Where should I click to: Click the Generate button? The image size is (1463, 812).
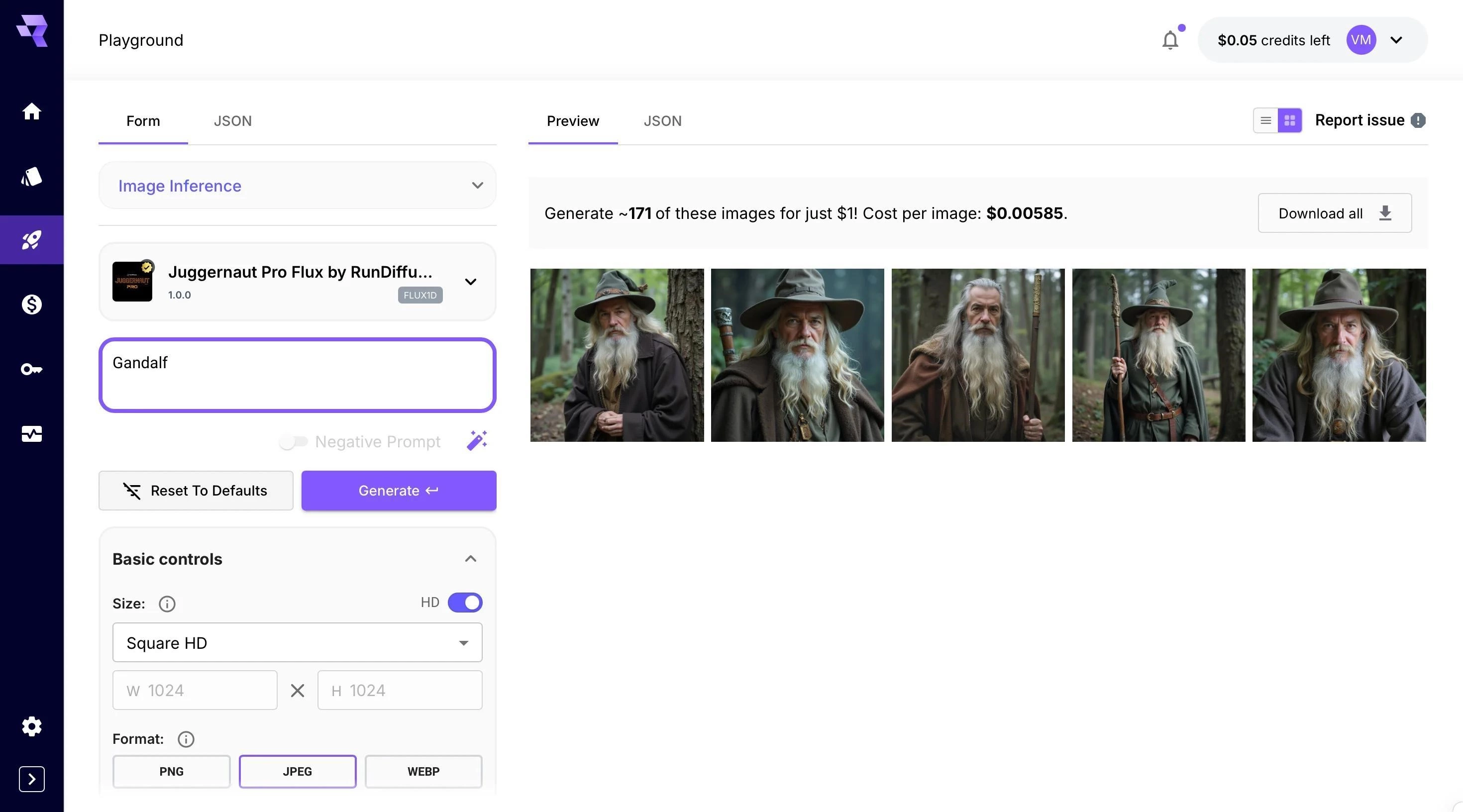tap(398, 491)
